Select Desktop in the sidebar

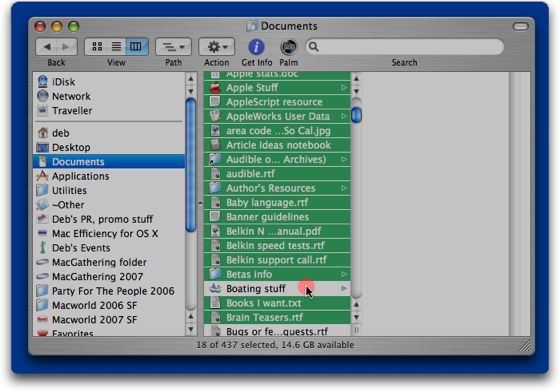tap(109, 147)
